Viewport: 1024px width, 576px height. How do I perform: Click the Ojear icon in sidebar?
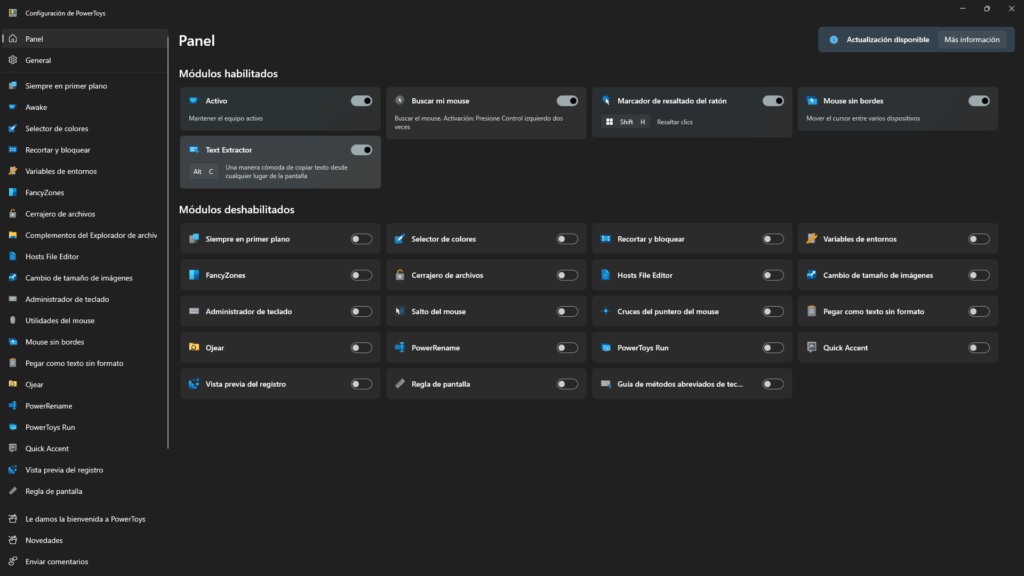click(13, 384)
